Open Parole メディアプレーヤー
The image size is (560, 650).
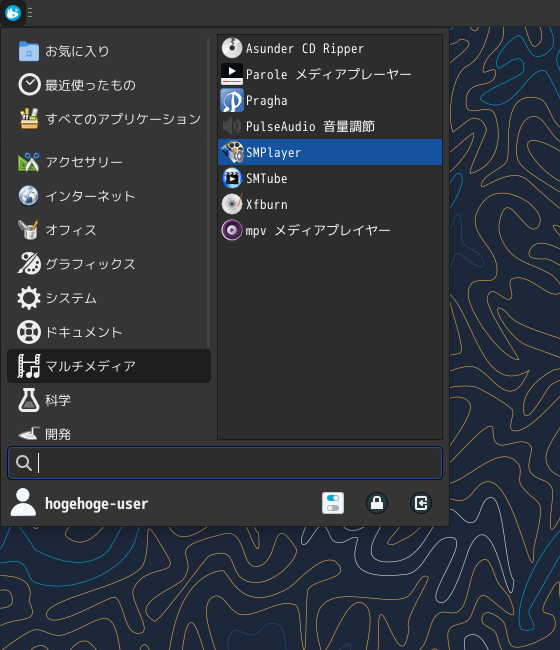330,75
